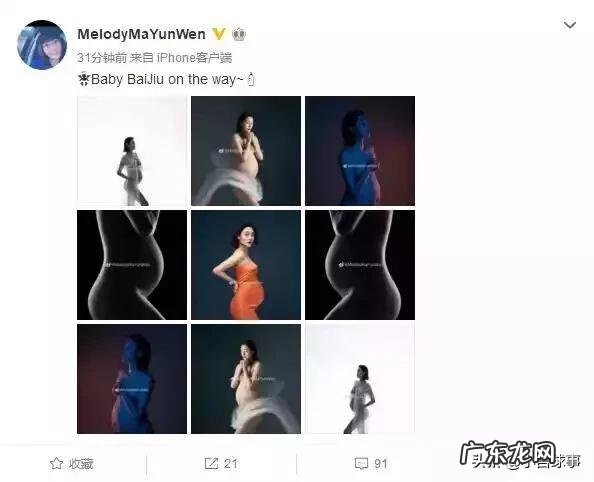Image resolution: width=594 pixels, height=482 pixels.
Task: Click the MelodyMaYunWen profile avatar
Action: [42, 45]
